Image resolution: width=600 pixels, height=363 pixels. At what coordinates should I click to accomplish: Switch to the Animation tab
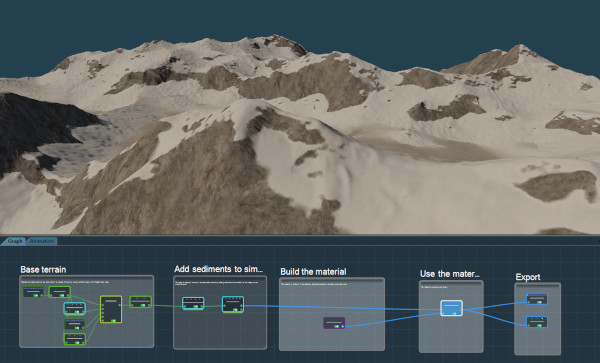pyautogui.click(x=42, y=241)
